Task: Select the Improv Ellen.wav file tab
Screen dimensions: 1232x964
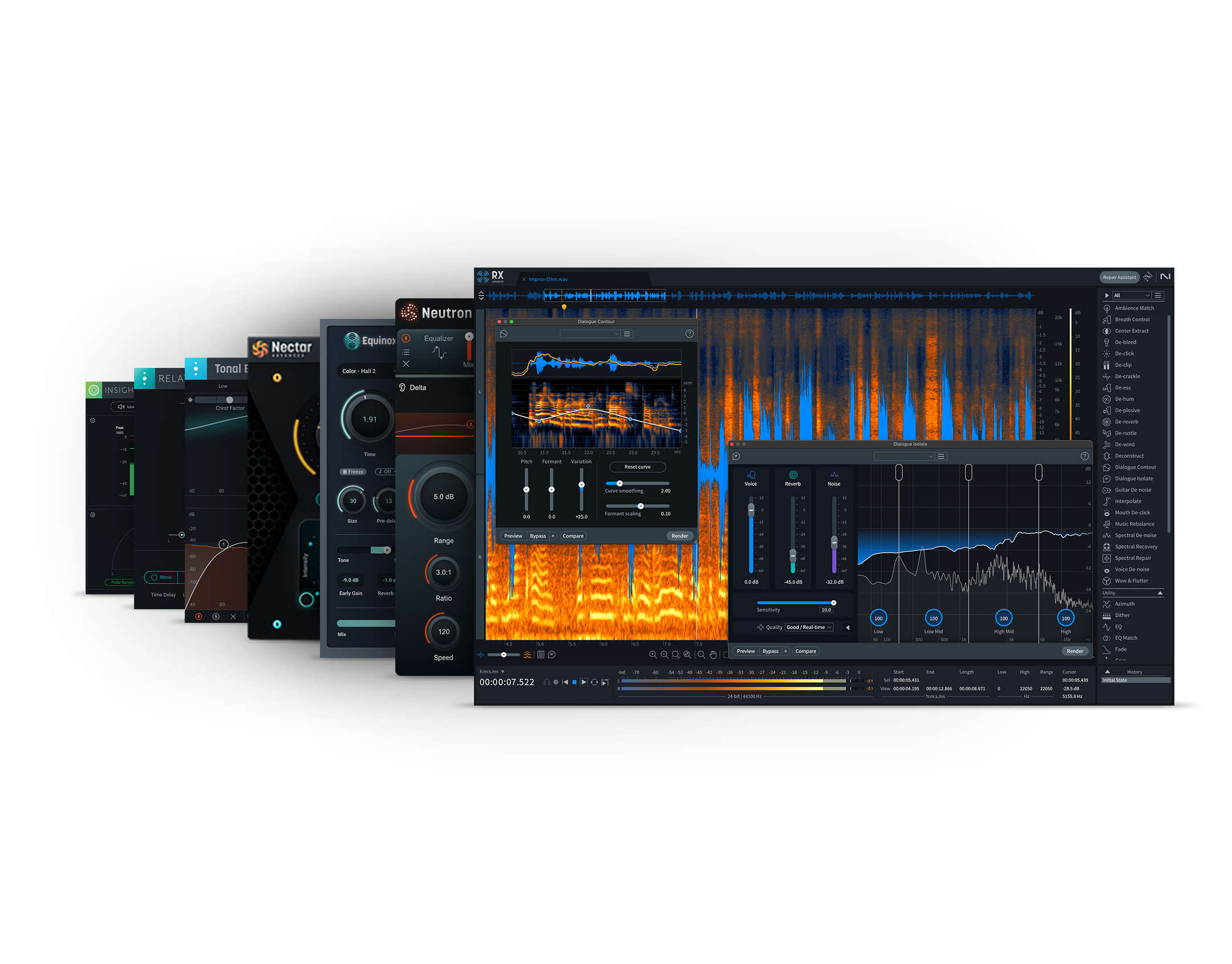Action: click(548, 280)
